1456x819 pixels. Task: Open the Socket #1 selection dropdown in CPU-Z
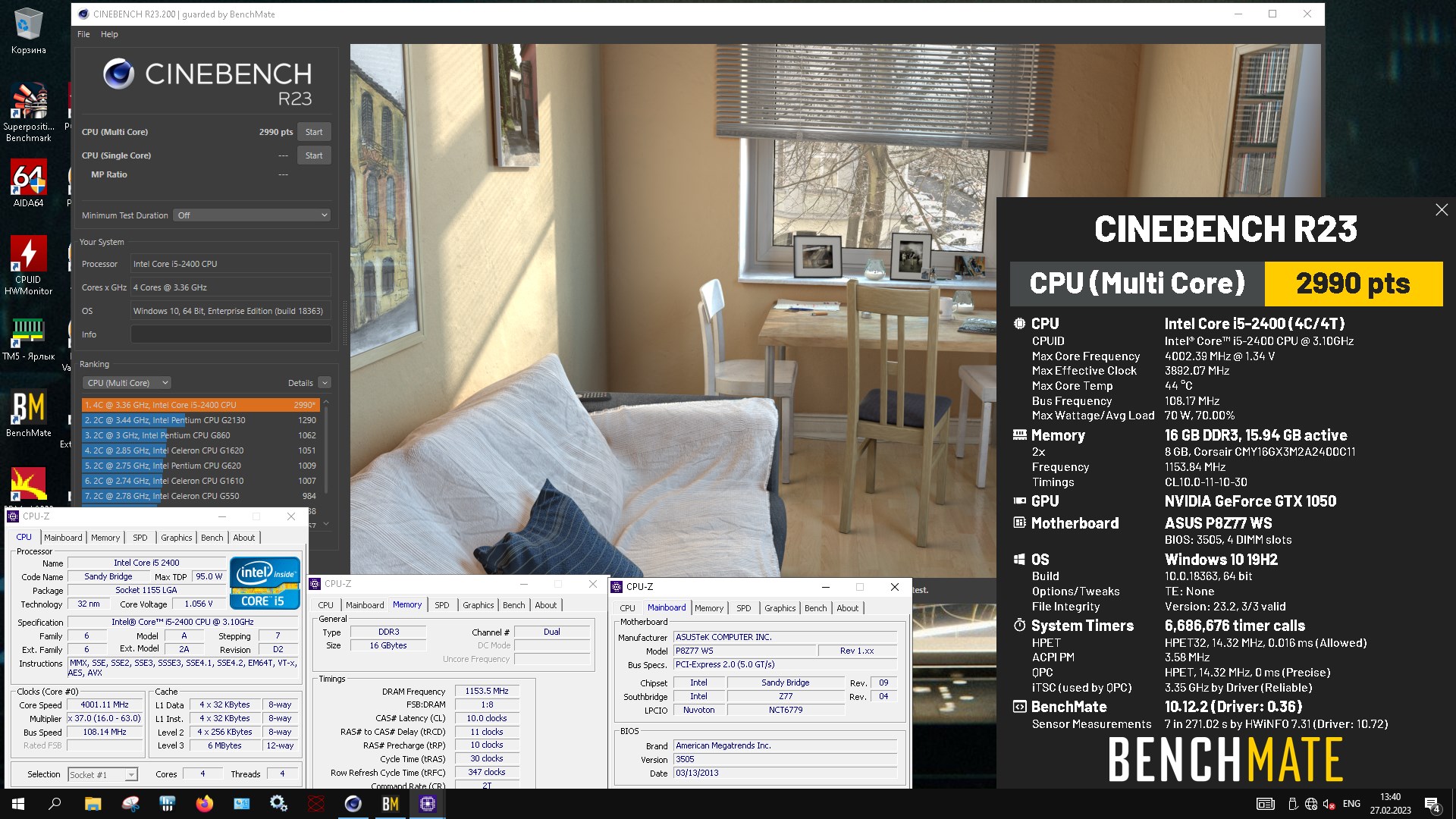click(102, 774)
